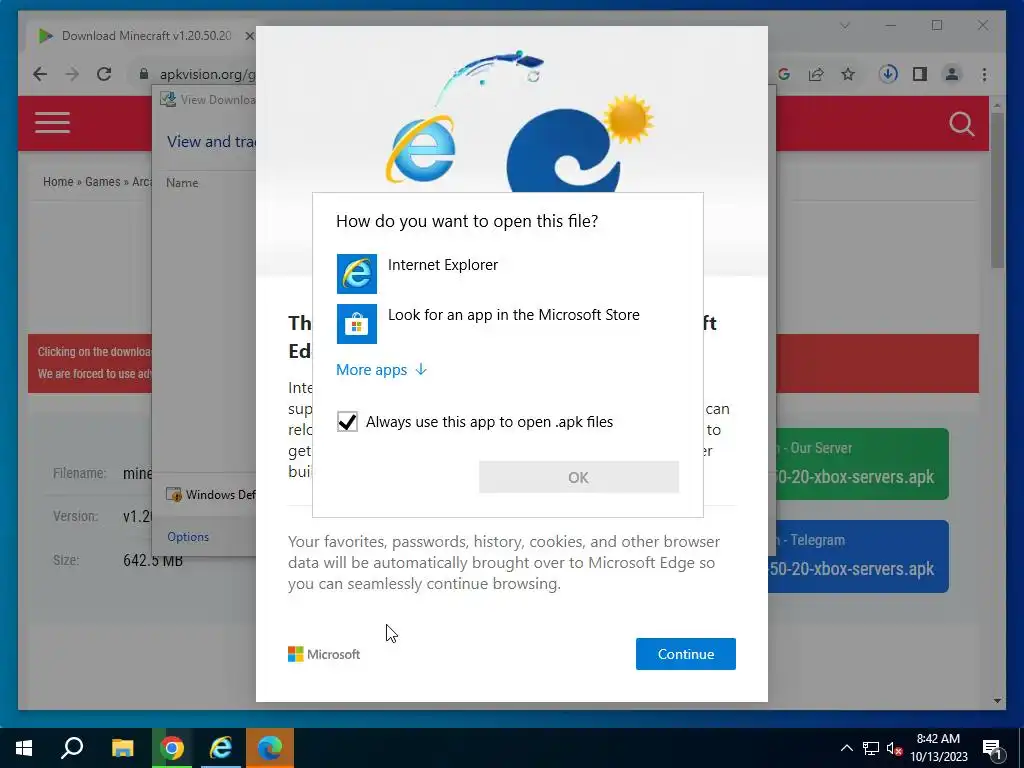Toggle Chrome side panel
The image size is (1024, 768).
pos(920,74)
